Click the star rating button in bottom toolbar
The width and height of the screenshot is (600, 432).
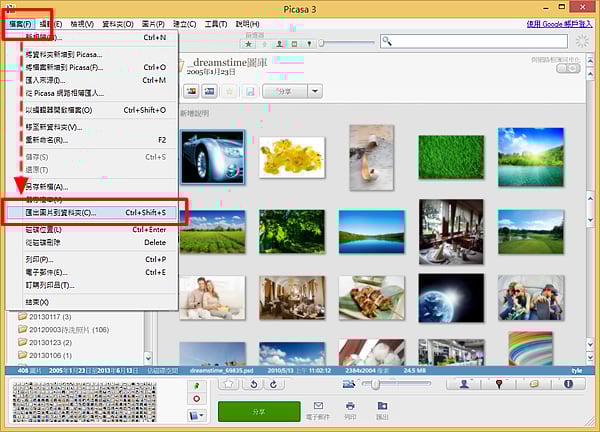click(229, 383)
